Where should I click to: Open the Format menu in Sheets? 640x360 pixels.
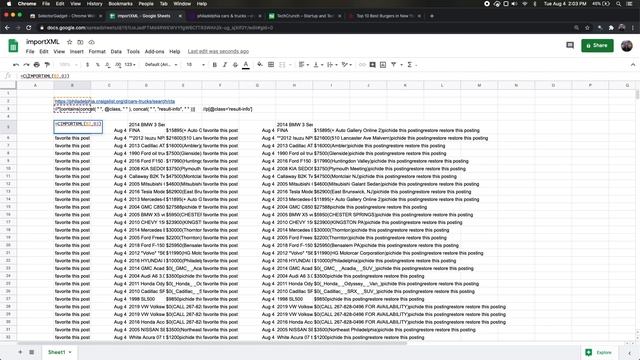pyautogui.click(x=97, y=51)
